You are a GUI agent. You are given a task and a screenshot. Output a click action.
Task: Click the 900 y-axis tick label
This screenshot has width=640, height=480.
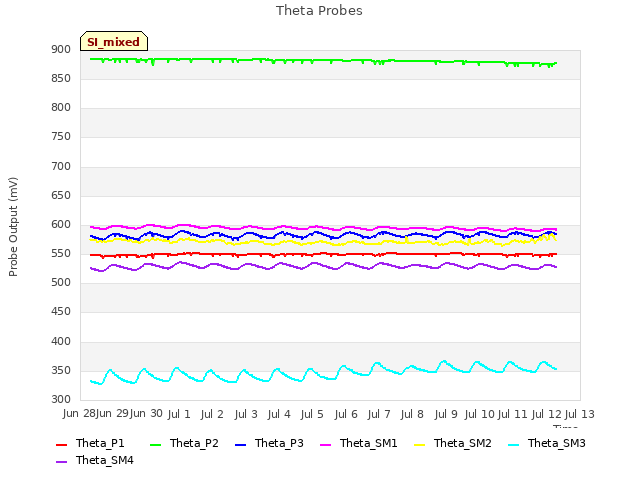click(61, 49)
